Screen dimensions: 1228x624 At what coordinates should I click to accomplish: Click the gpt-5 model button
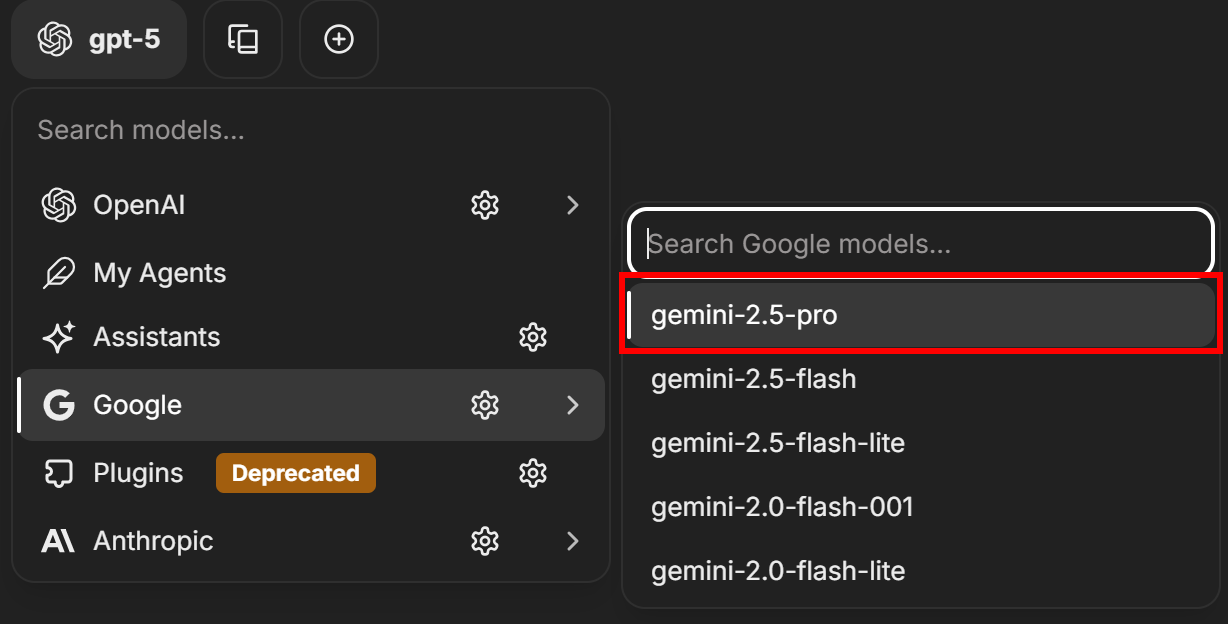[98, 39]
